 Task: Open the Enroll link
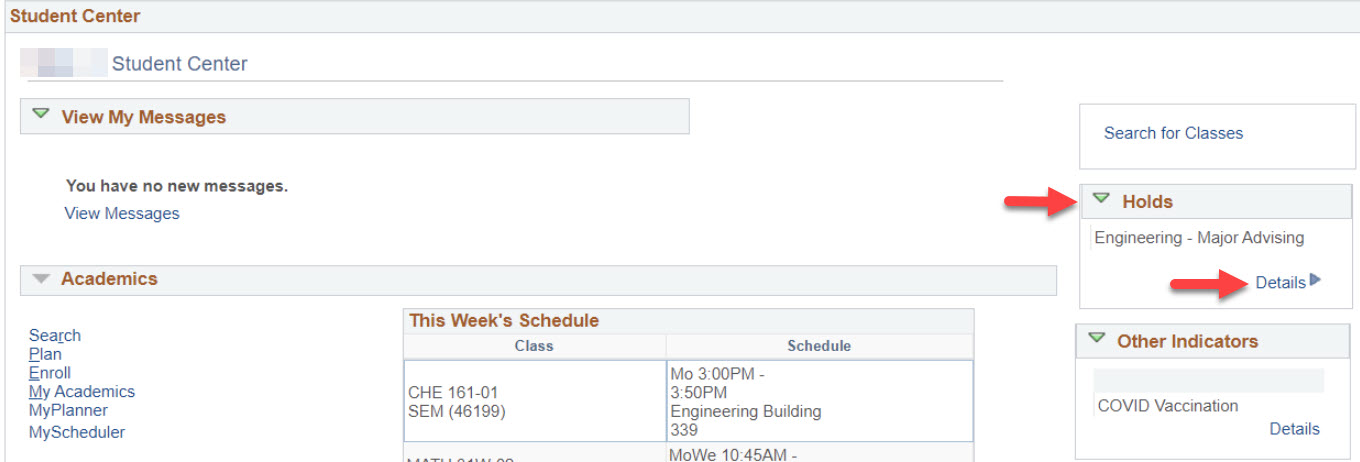(x=50, y=373)
